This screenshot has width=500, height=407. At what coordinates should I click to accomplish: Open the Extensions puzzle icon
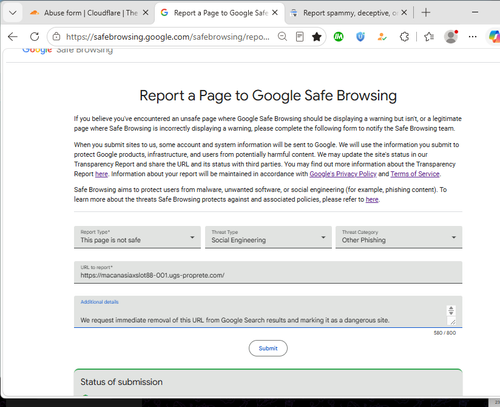404,37
